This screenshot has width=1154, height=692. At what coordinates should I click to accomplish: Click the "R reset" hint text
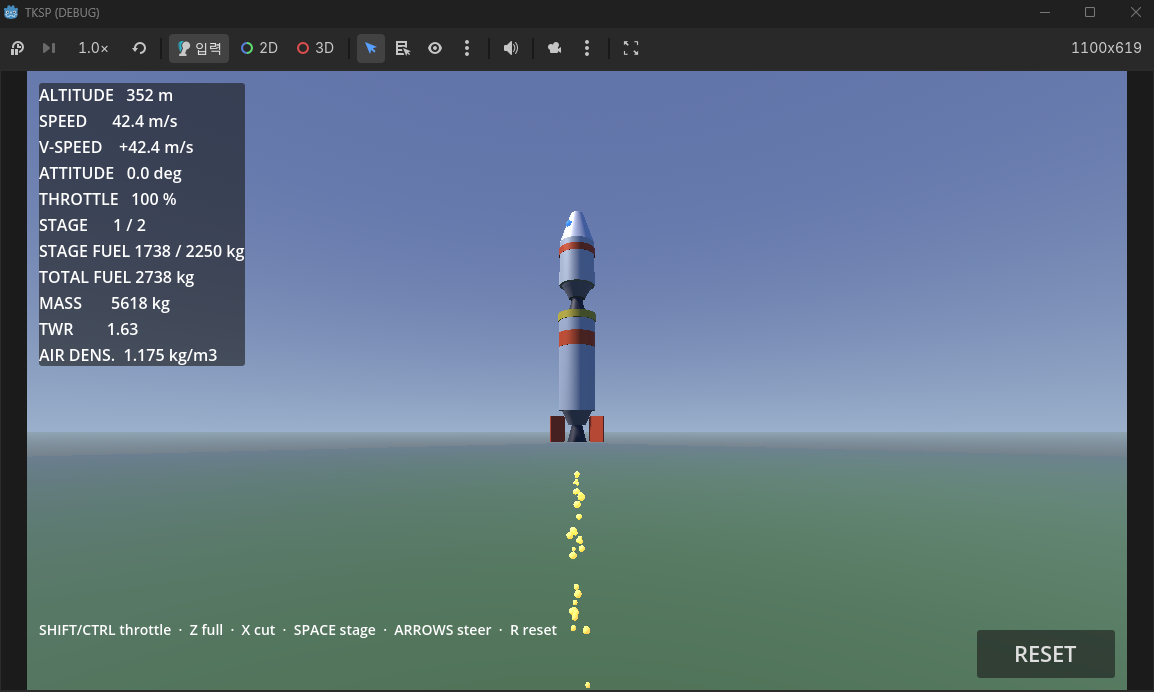[x=533, y=630]
